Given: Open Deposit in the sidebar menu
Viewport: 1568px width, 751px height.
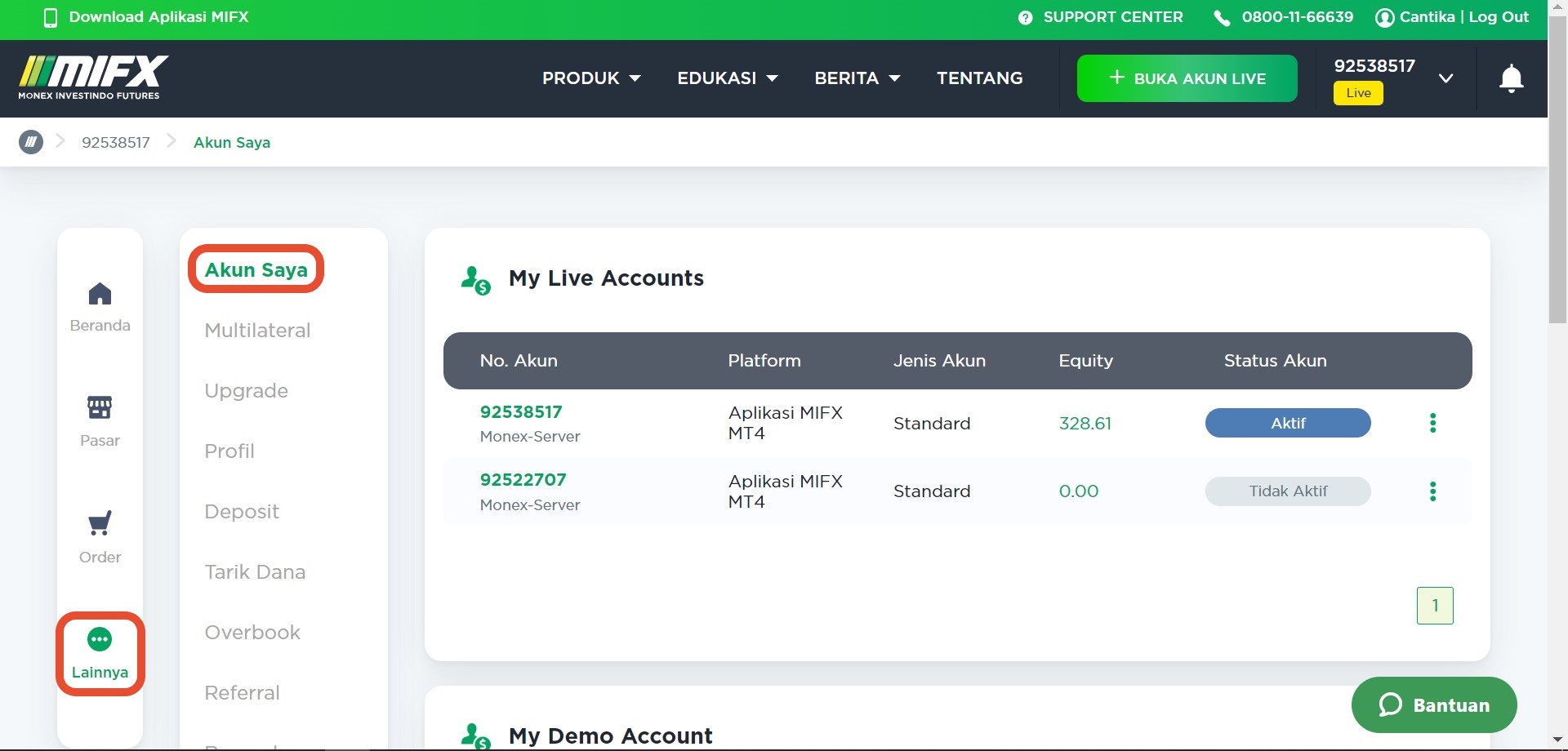Looking at the screenshot, I should point(241,511).
